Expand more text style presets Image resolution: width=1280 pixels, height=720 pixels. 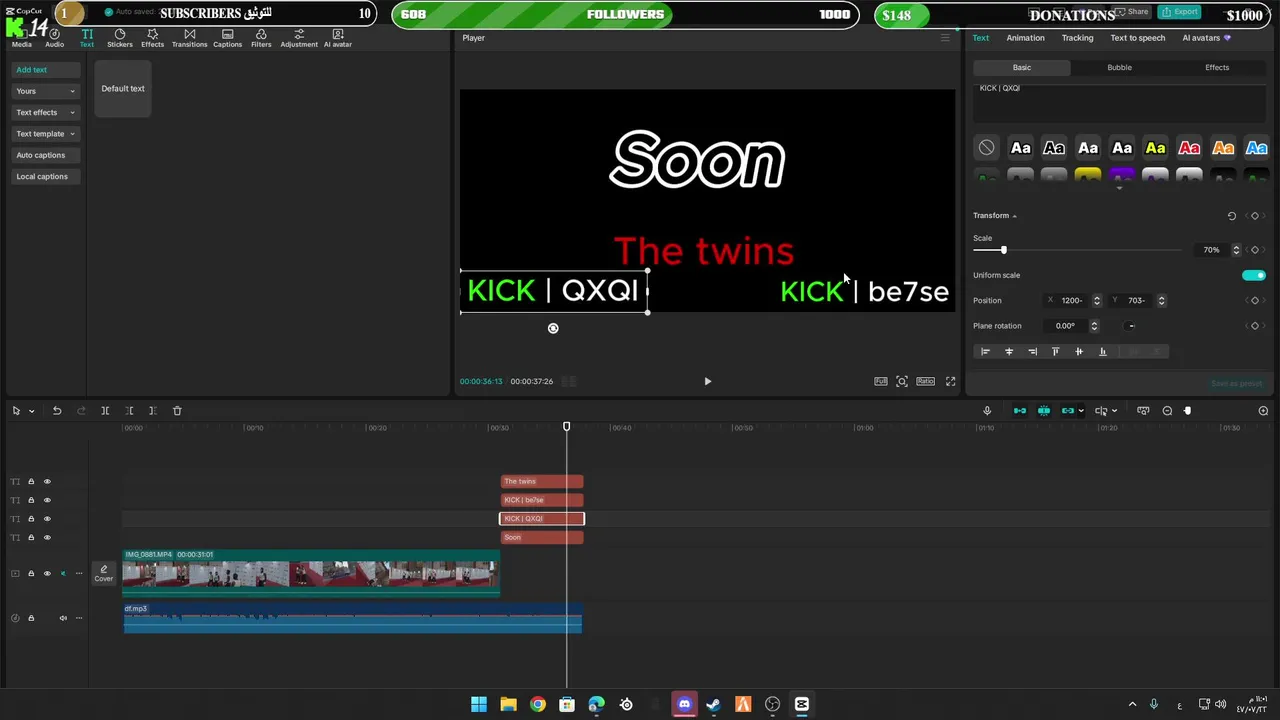pyautogui.click(x=1119, y=188)
